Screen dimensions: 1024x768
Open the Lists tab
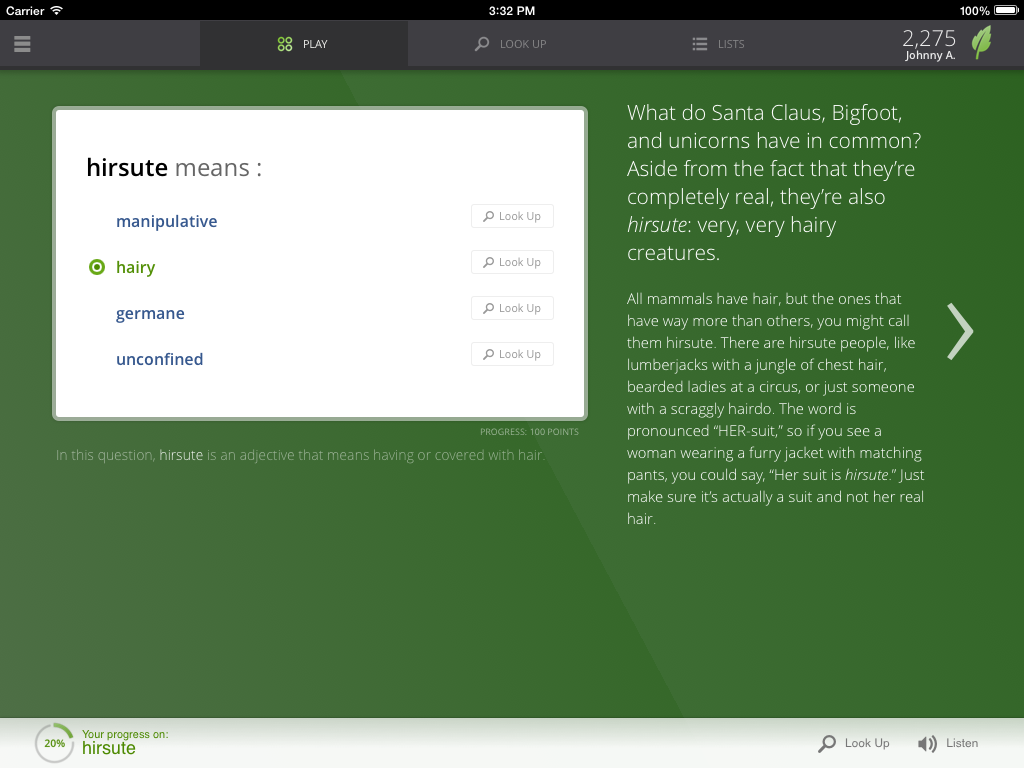[x=718, y=44]
